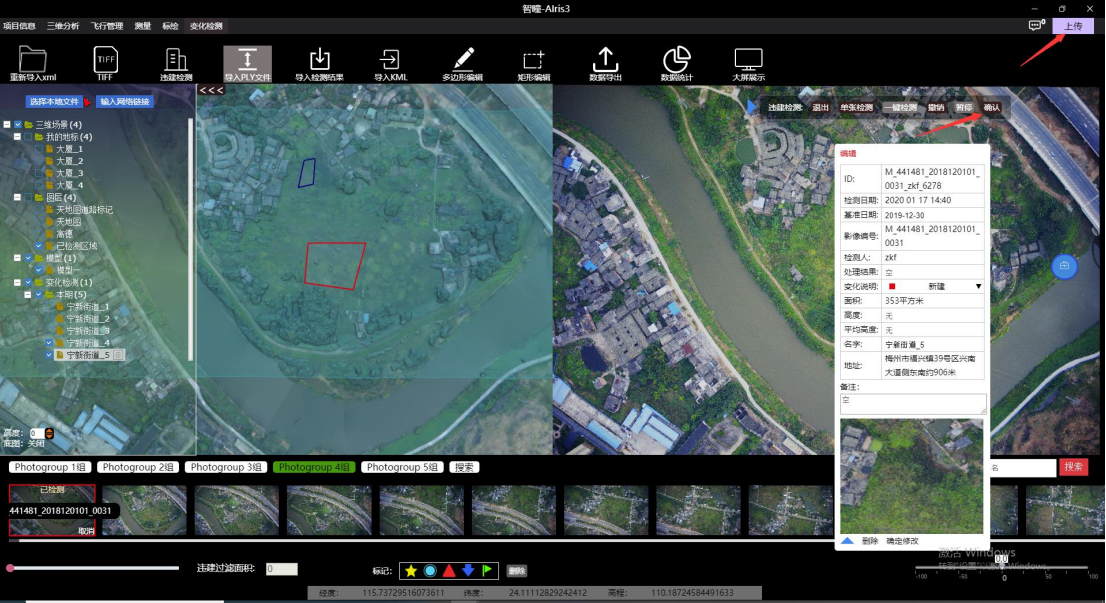Open the TIFF import tool
This screenshot has height=603, width=1106.
click(x=105, y=59)
